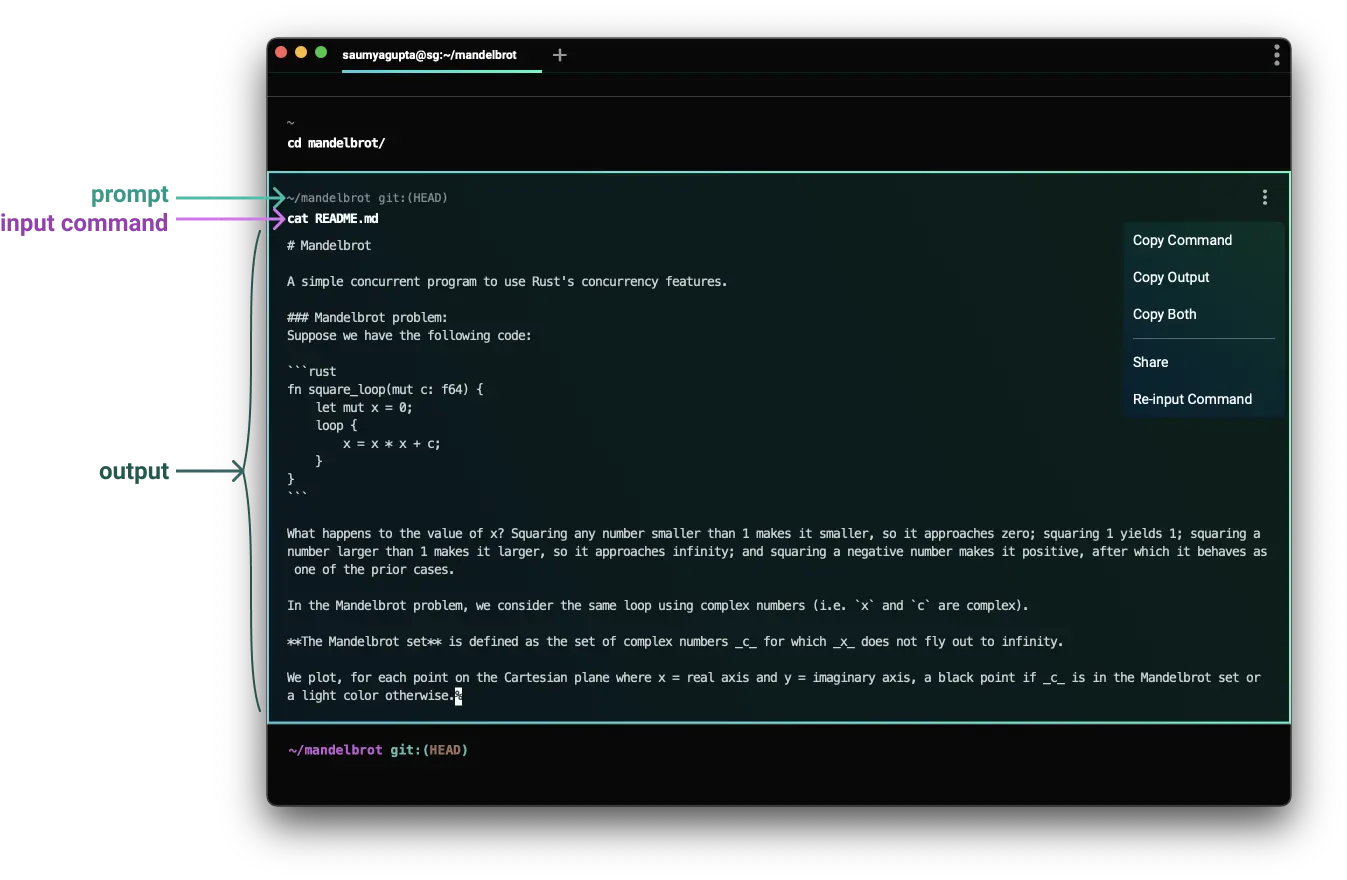Select the cd mandelbrot/ command block

point(336,143)
